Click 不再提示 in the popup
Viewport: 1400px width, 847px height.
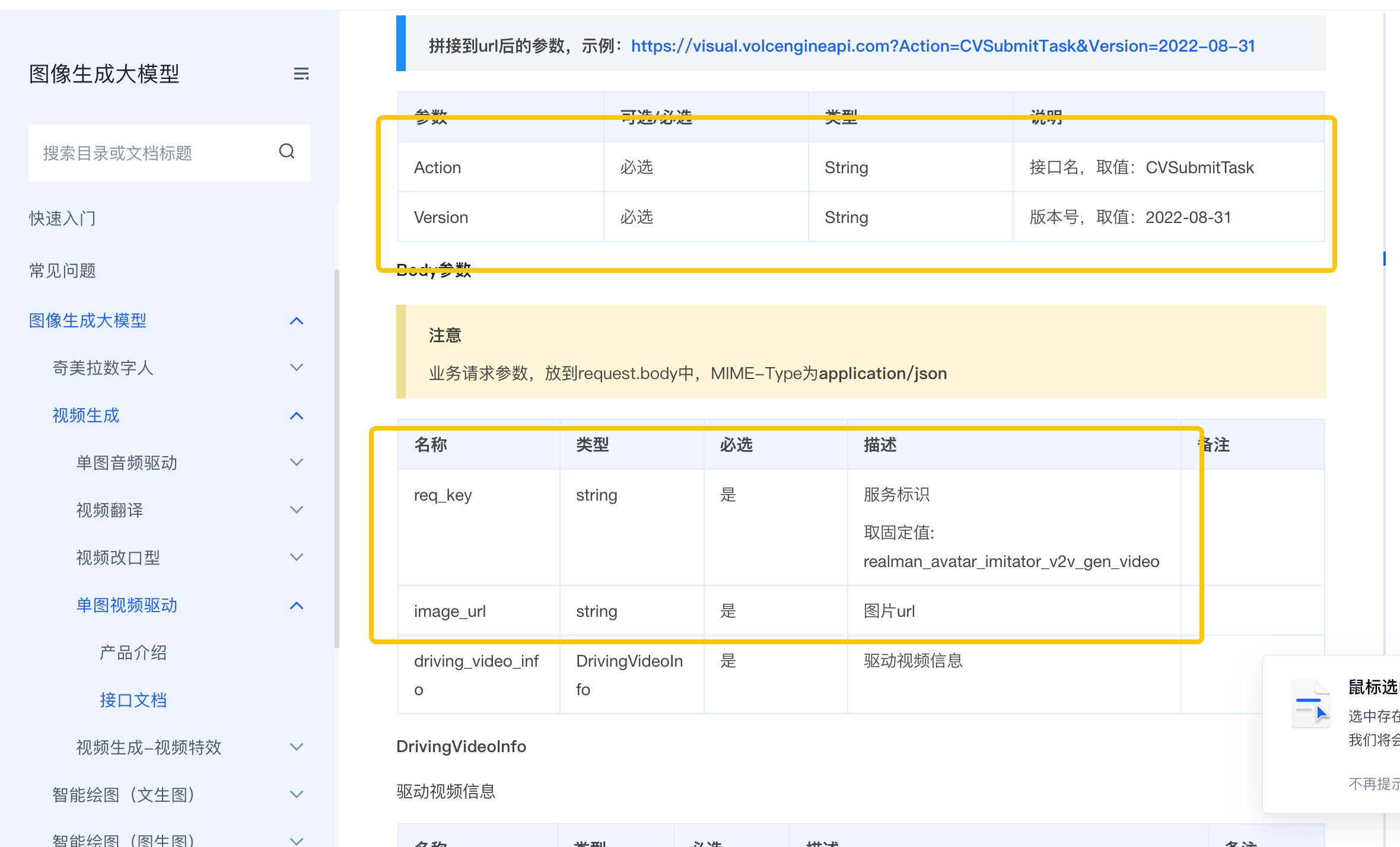(1373, 784)
